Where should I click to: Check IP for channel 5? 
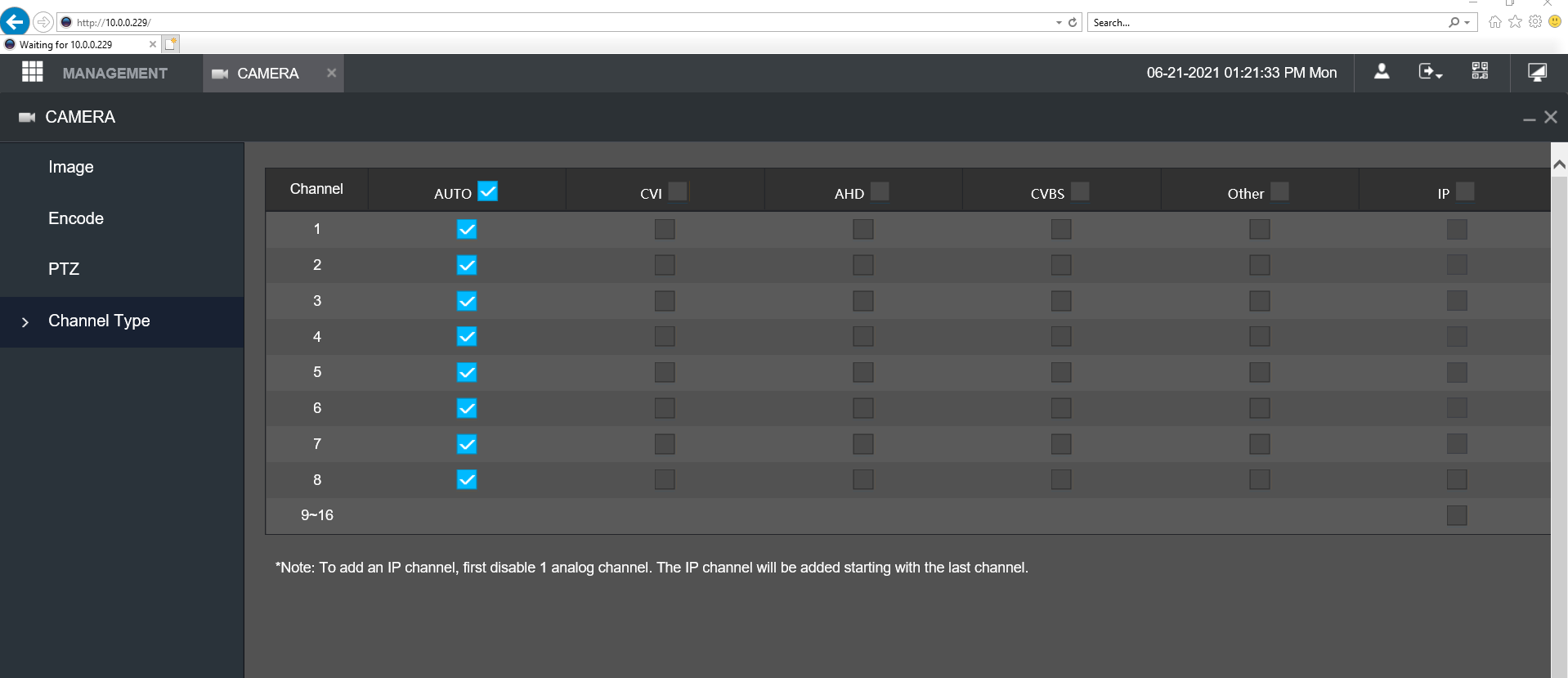[1457, 372]
